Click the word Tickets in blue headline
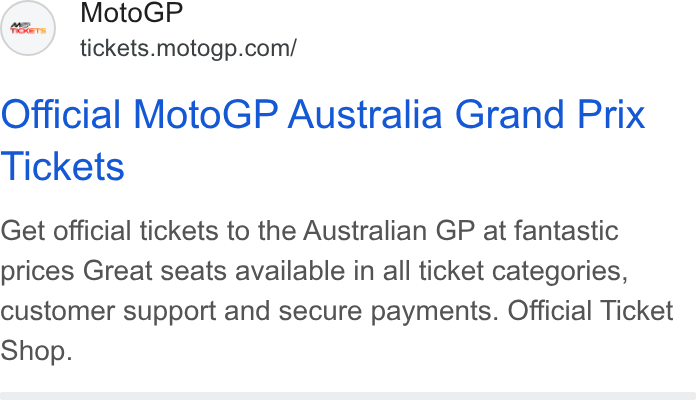 (62, 166)
